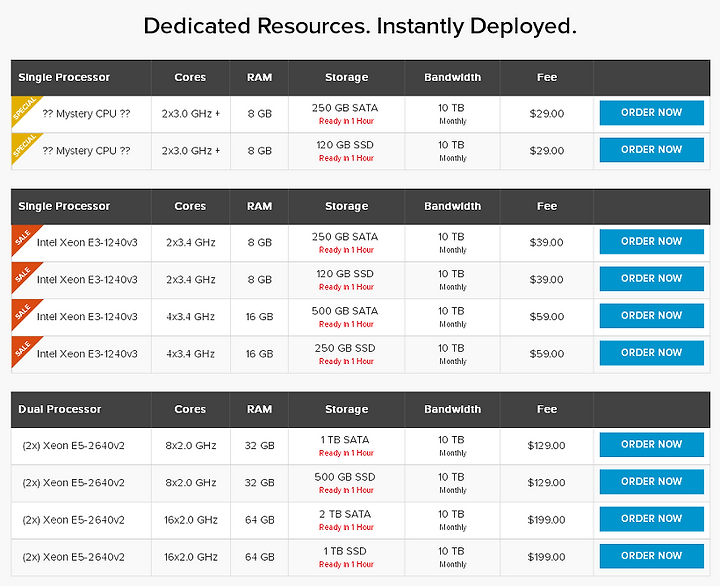Image resolution: width=720 pixels, height=586 pixels.
Task: Click the 'Dedicated Resources. Instantly Deployed.' heading
Action: pyautogui.click(x=360, y=26)
